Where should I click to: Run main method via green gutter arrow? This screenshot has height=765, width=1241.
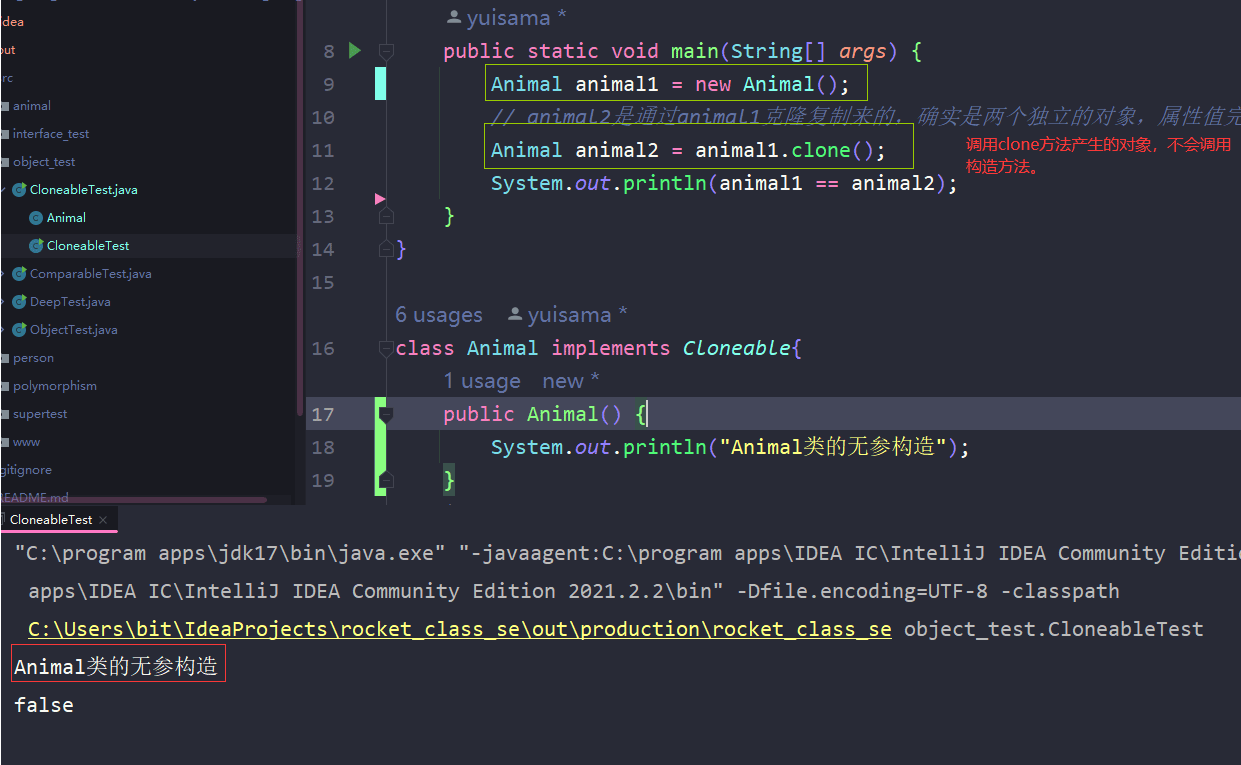(355, 50)
